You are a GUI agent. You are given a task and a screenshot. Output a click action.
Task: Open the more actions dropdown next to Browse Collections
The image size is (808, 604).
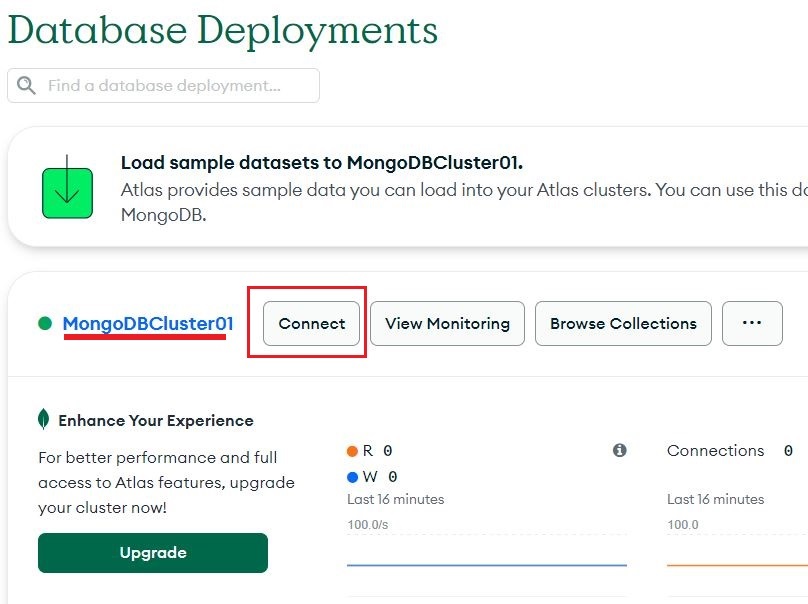click(752, 323)
